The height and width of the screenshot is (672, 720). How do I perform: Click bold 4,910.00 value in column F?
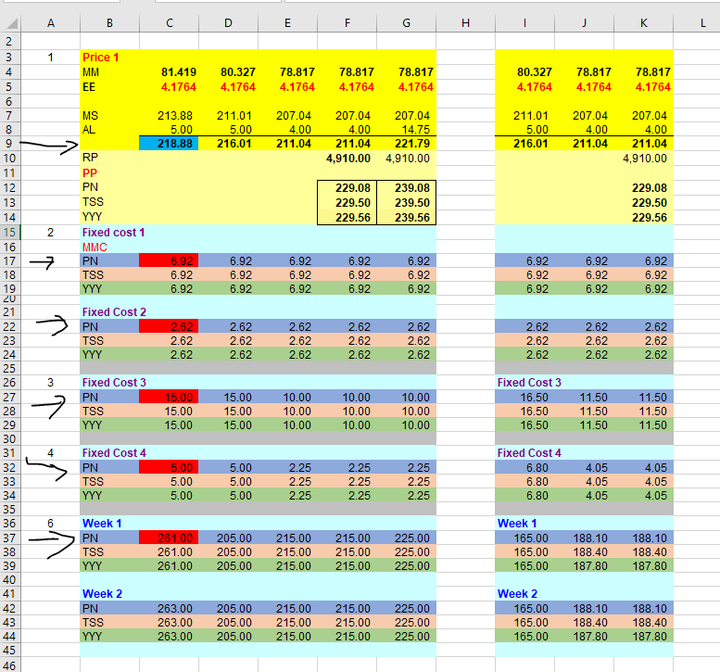(x=347, y=158)
